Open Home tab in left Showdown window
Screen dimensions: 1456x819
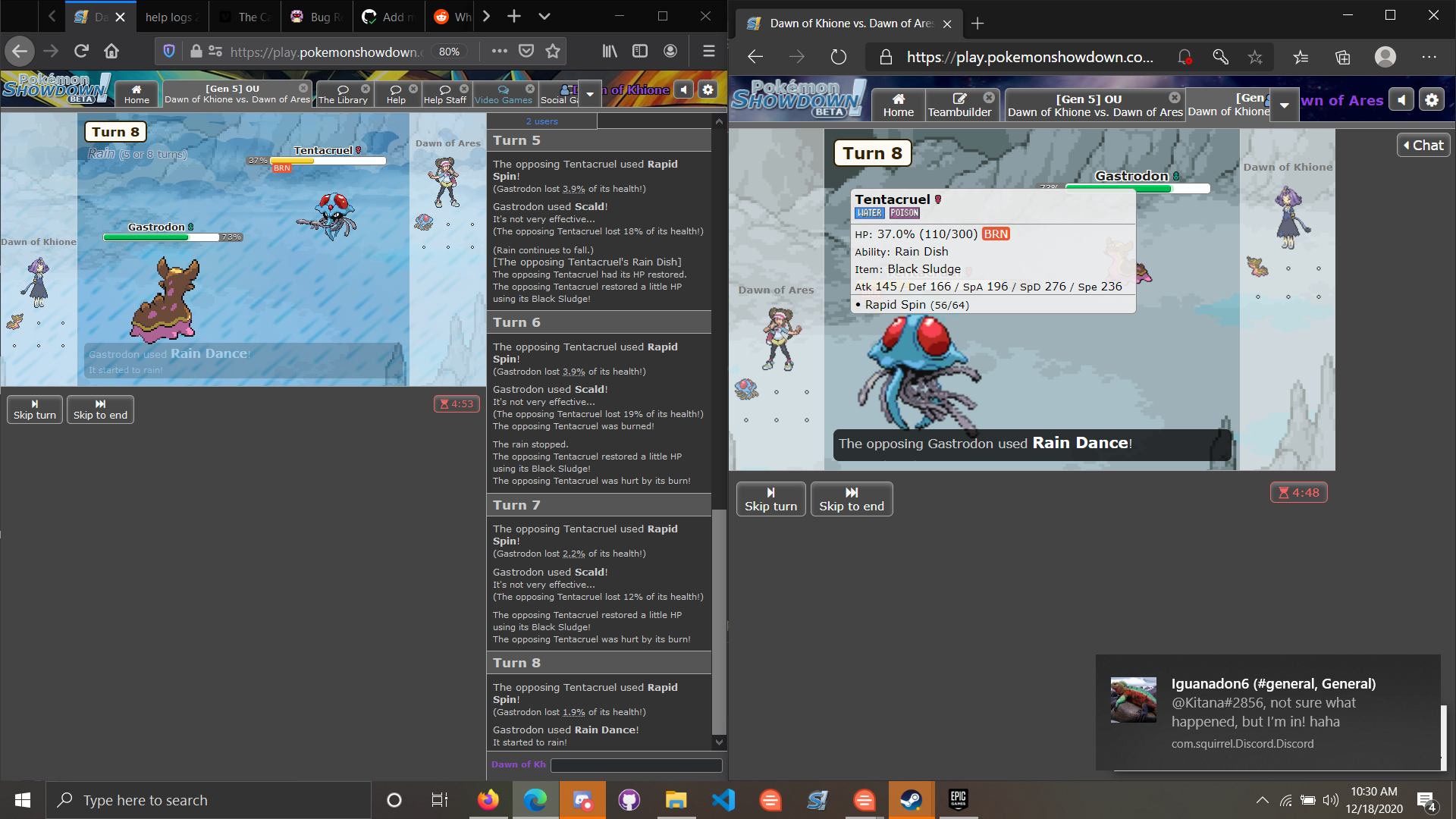point(136,94)
